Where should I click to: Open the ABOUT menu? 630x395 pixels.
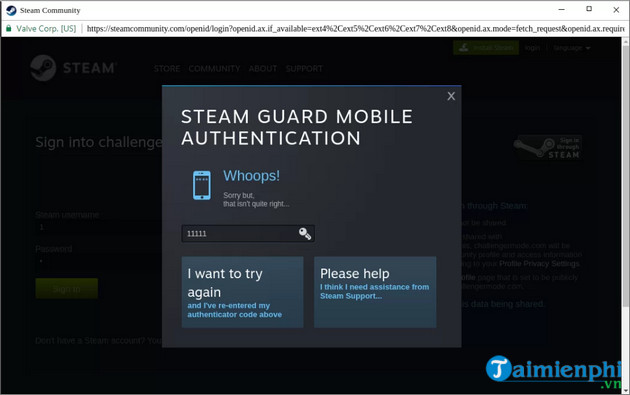[263, 69]
